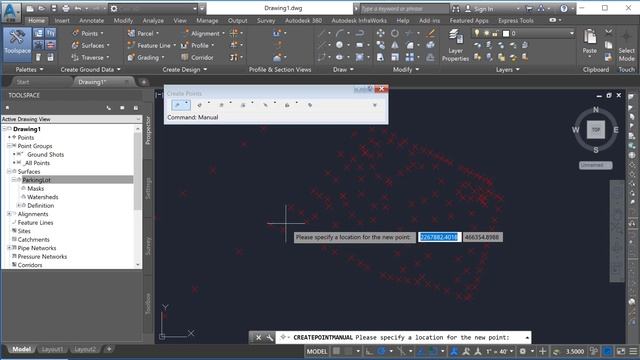Click the manual point creation icon

click(x=177, y=105)
